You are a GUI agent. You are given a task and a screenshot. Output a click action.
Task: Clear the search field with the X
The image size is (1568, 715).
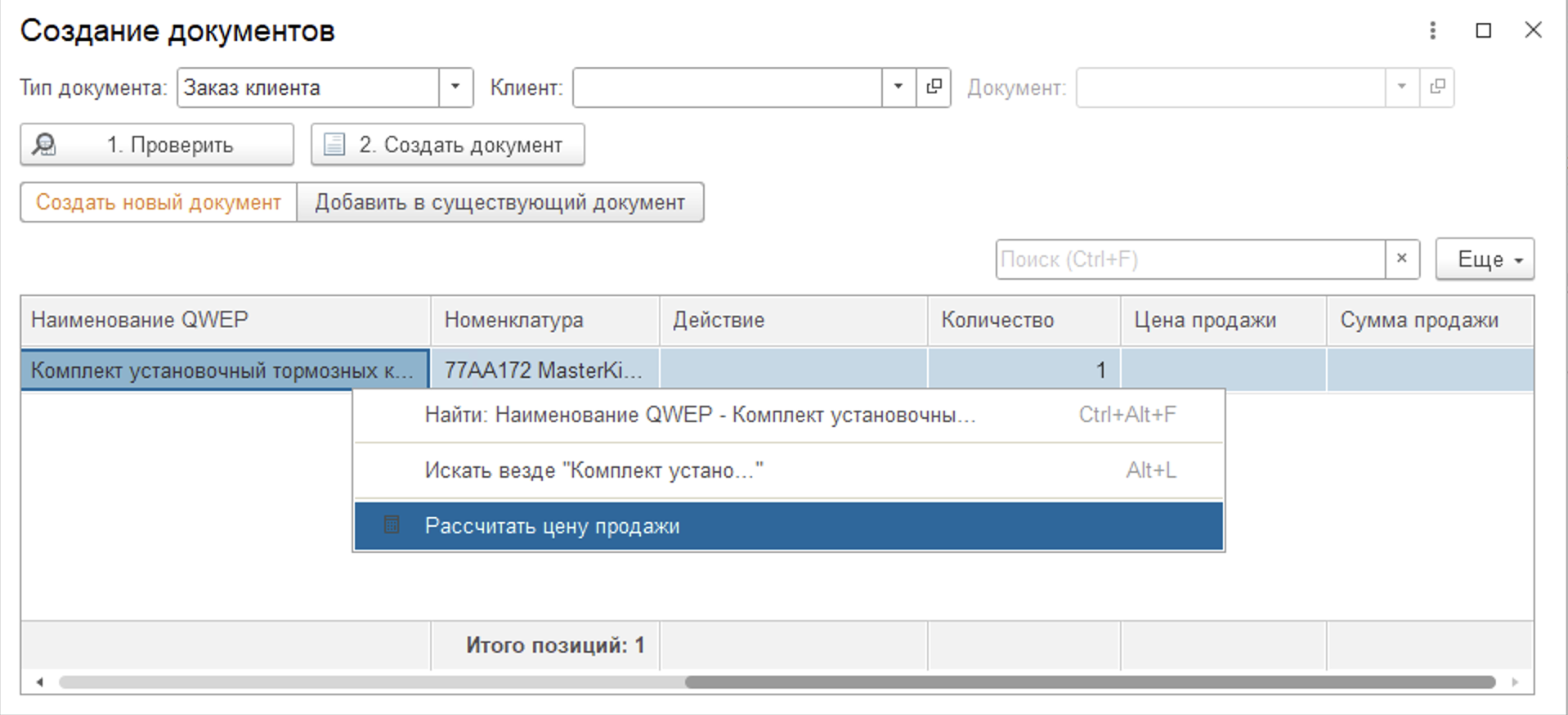point(1402,259)
